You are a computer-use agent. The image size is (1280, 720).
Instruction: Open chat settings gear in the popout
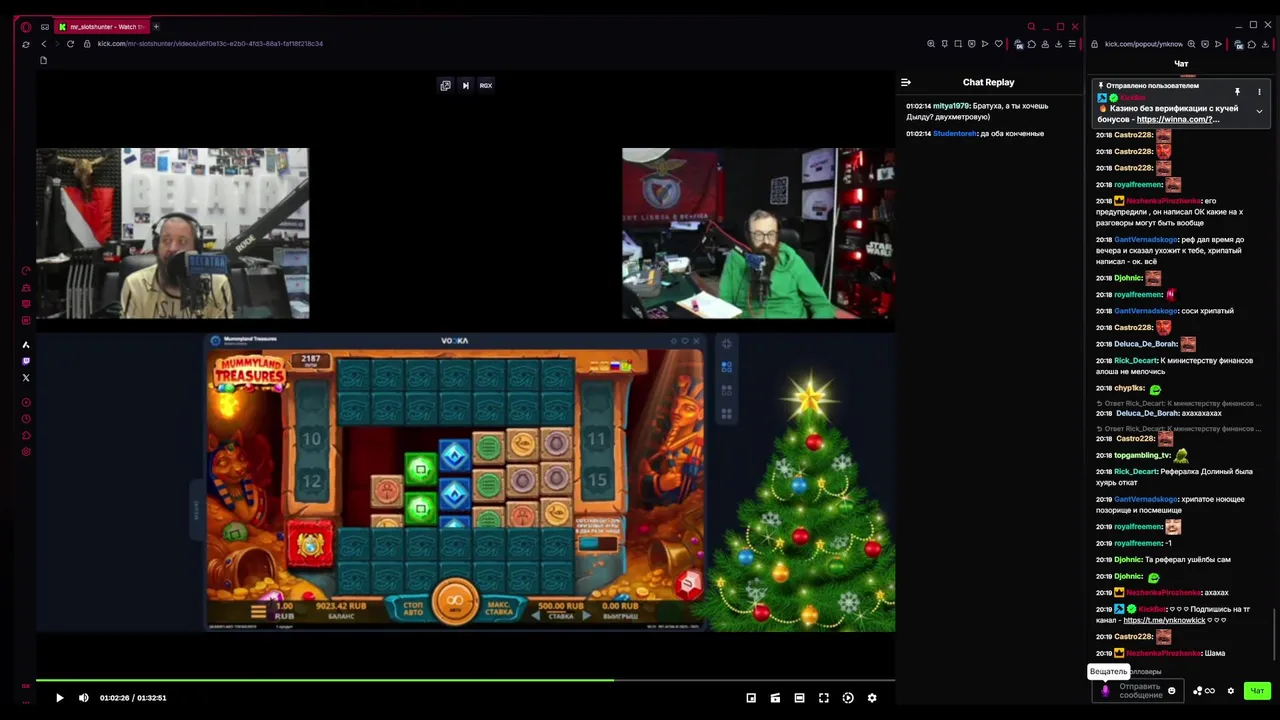point(1231,691)
